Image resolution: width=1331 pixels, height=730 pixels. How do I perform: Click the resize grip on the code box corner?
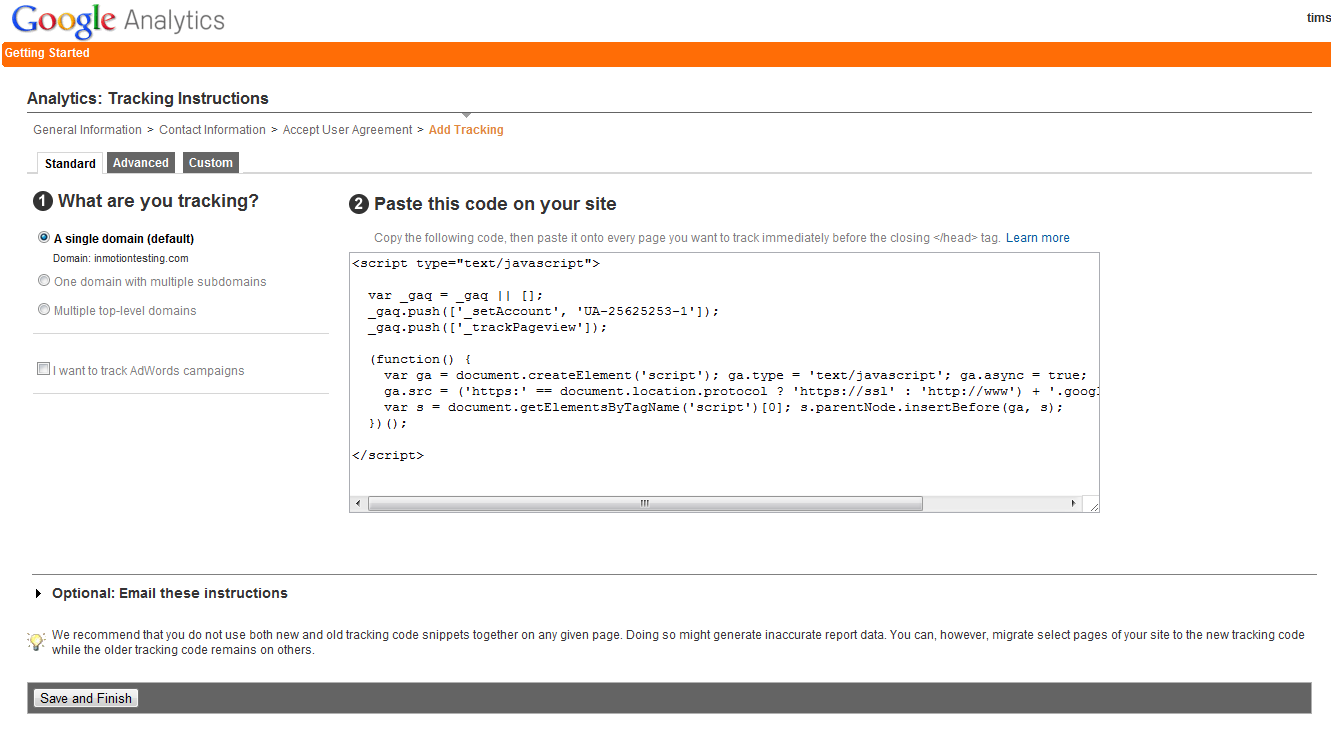[x=1092, y=506]
